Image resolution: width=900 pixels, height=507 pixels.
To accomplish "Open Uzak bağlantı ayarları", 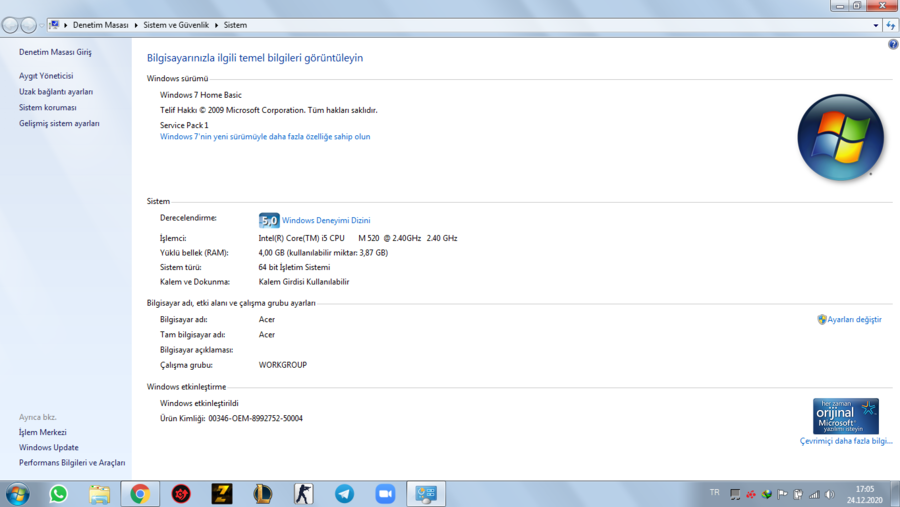I will (56, 92).
